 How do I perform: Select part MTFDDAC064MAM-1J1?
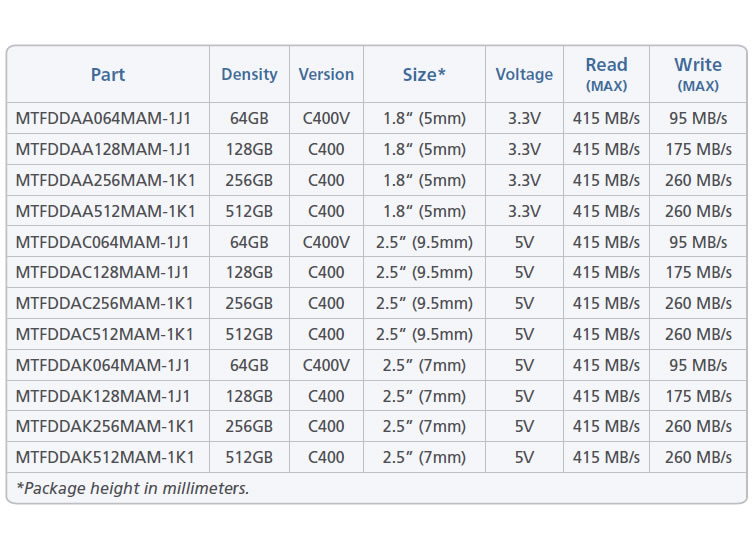click(102, 242)
